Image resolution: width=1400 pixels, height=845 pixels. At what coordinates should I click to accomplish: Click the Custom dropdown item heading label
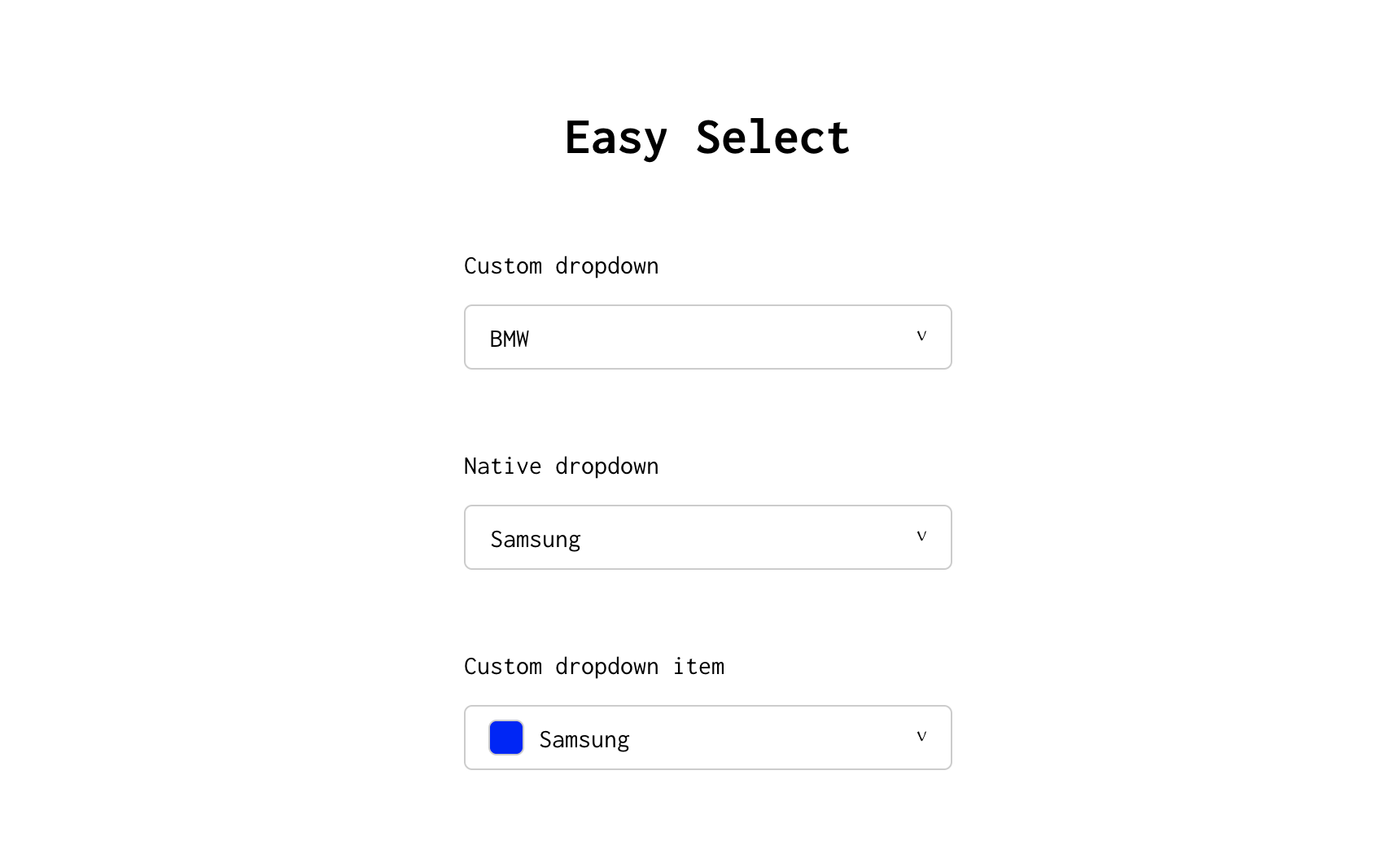click(x=593, y=666)
